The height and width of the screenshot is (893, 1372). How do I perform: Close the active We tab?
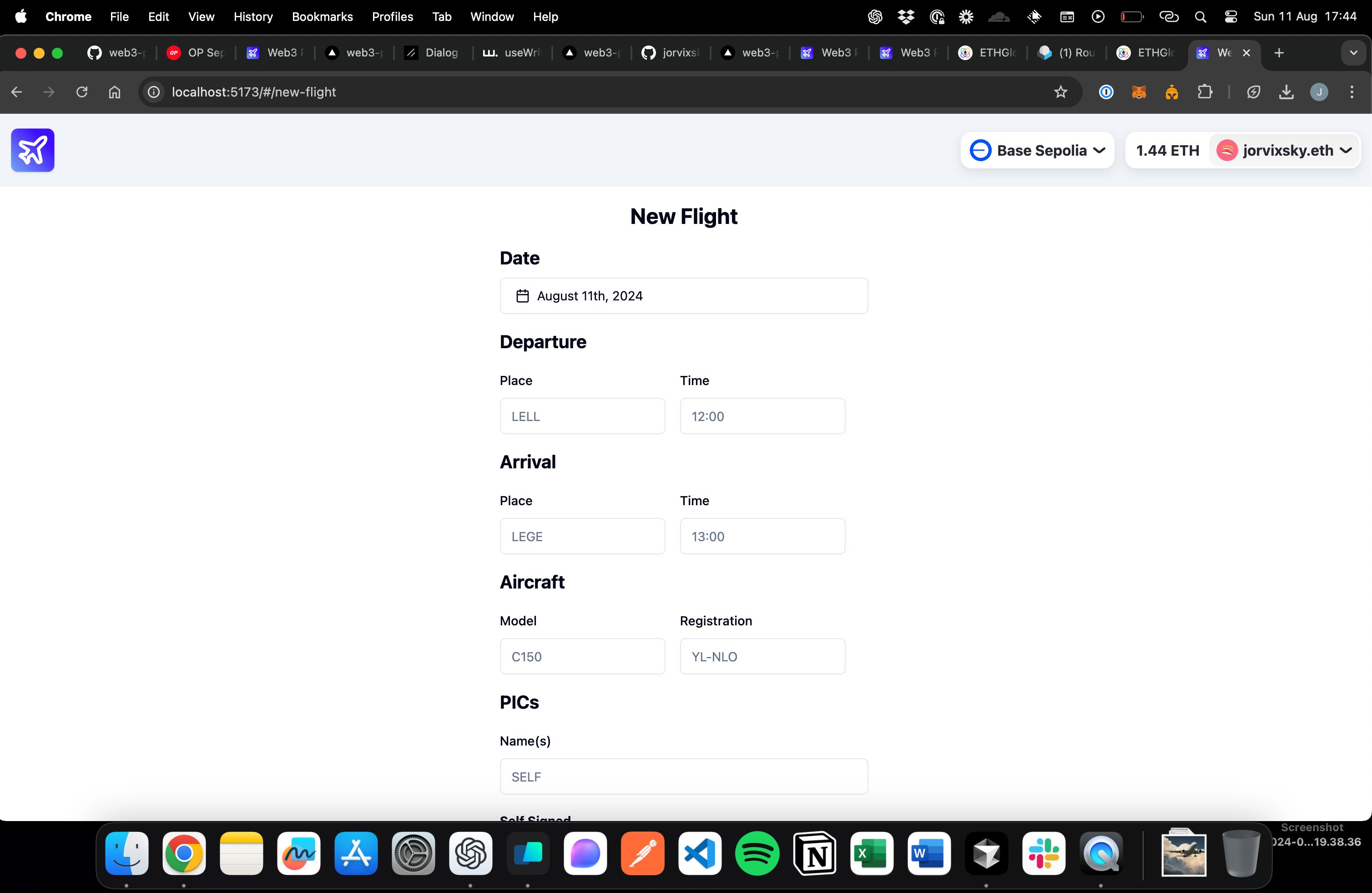1246,53
